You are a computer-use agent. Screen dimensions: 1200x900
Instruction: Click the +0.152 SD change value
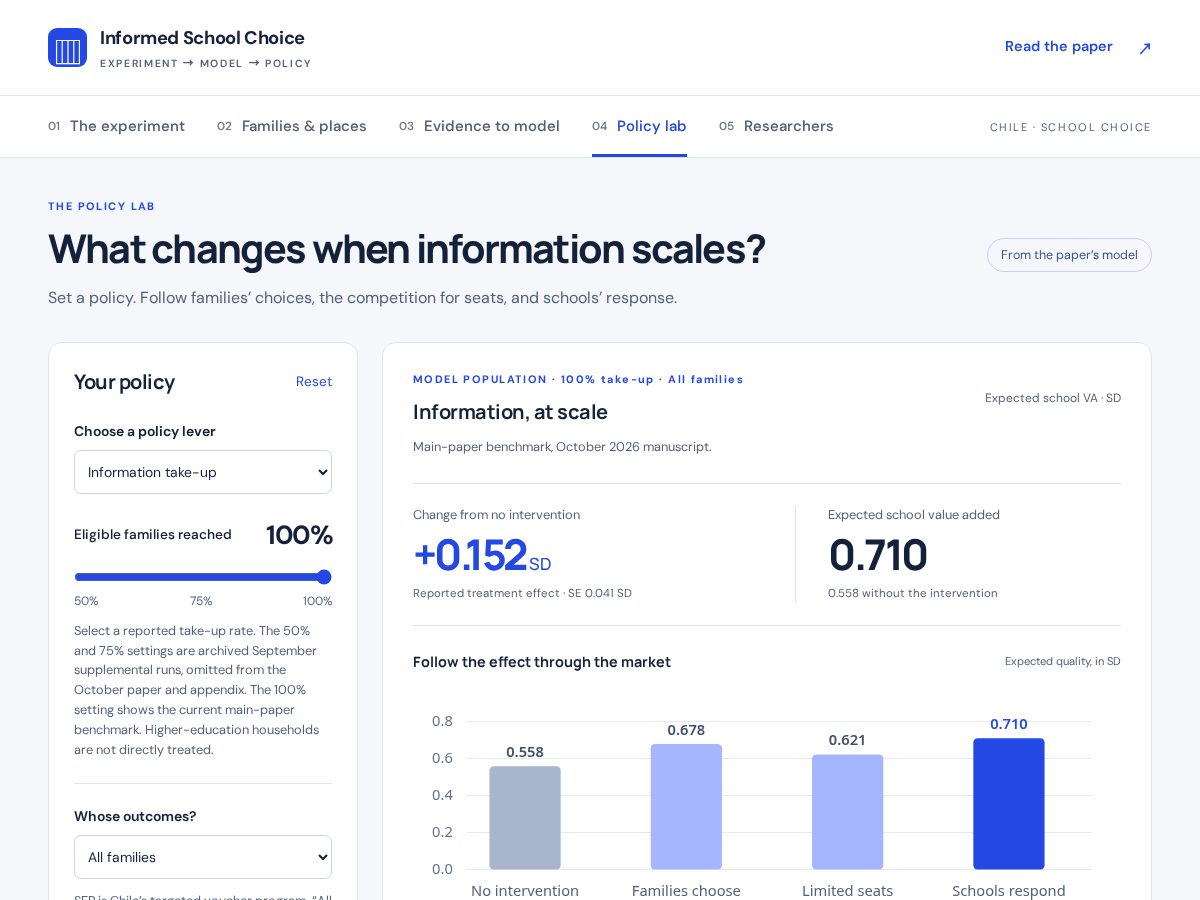[x=482, y=555]
